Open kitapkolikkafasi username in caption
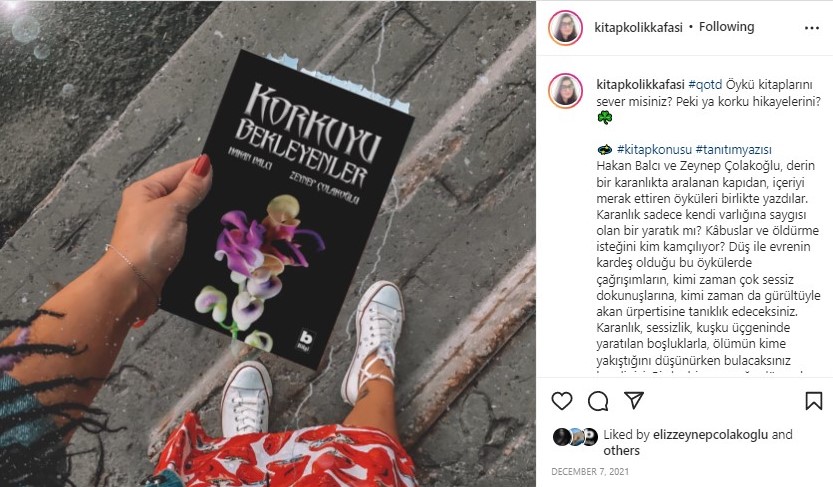Screen dimensions: 833x487 coord(640,84)
